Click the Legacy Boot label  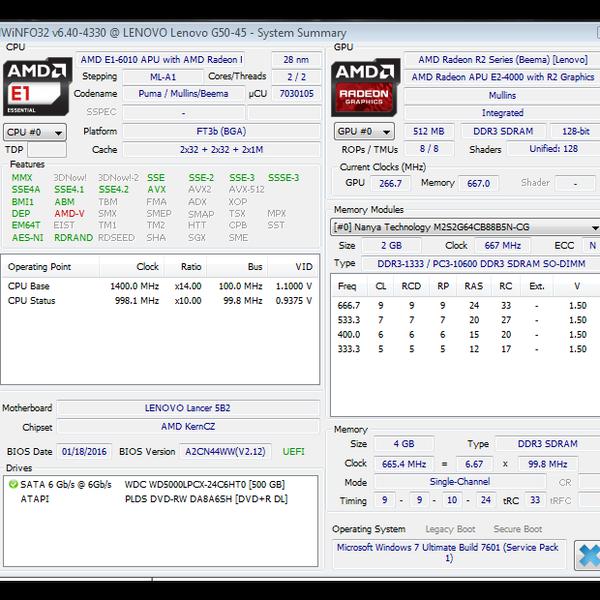450,529
